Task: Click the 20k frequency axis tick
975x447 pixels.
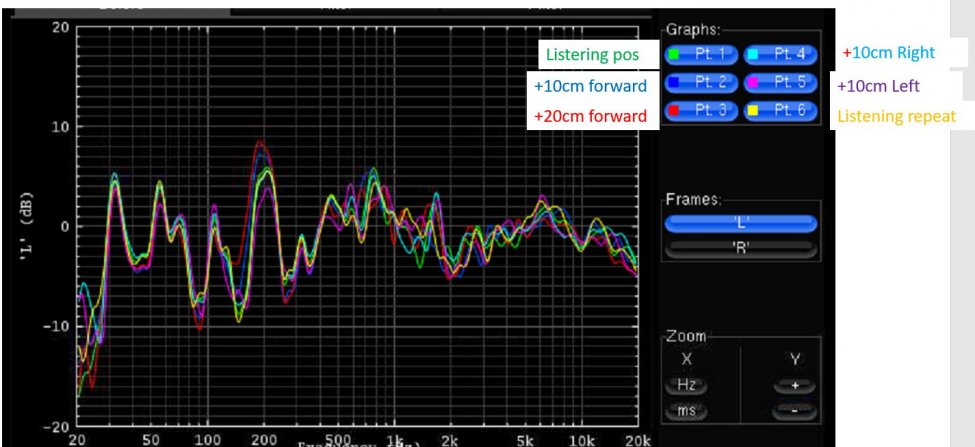Action: click(637, 440)
